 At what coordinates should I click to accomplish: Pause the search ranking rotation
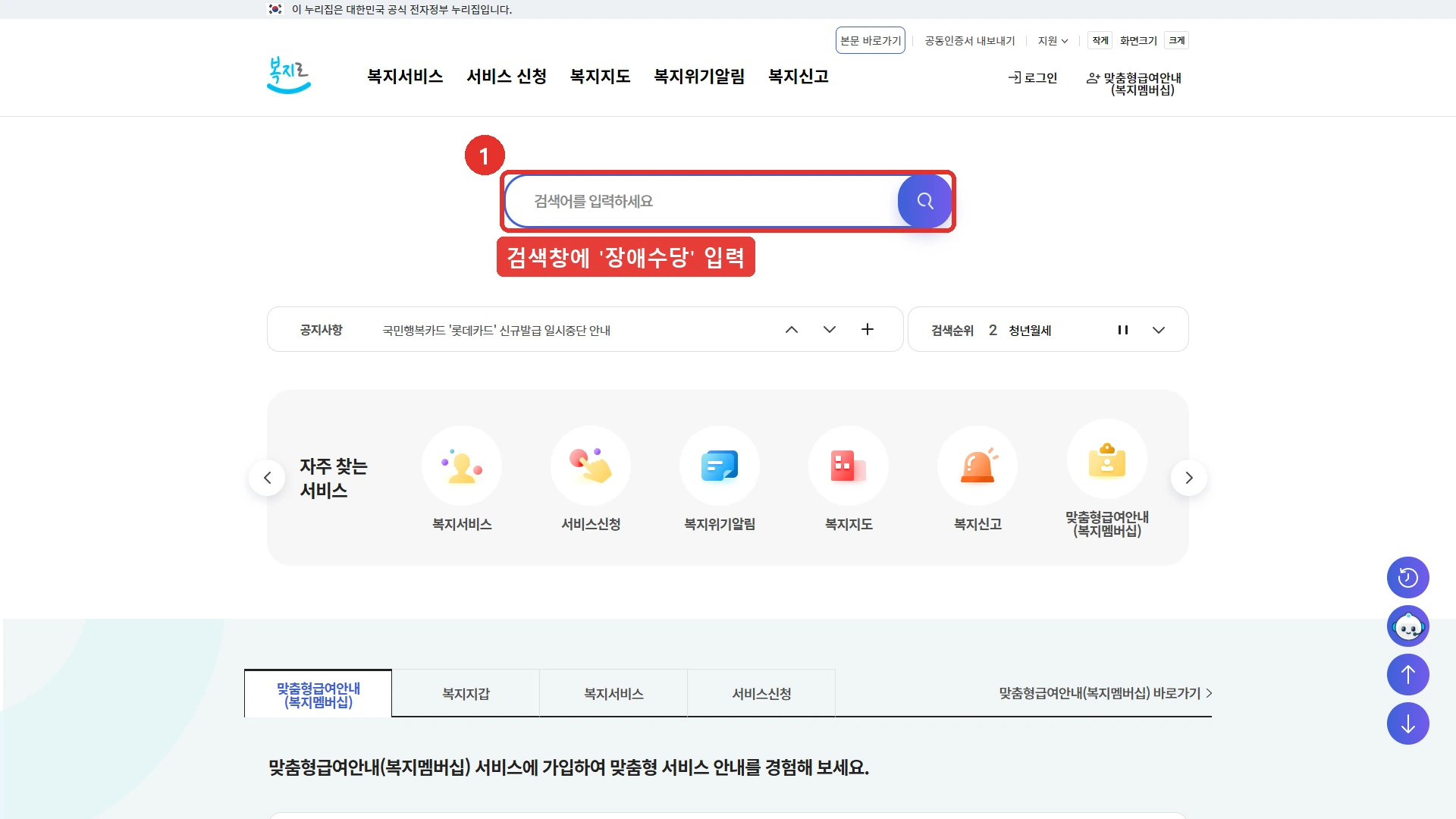[x=1123, y=330]
